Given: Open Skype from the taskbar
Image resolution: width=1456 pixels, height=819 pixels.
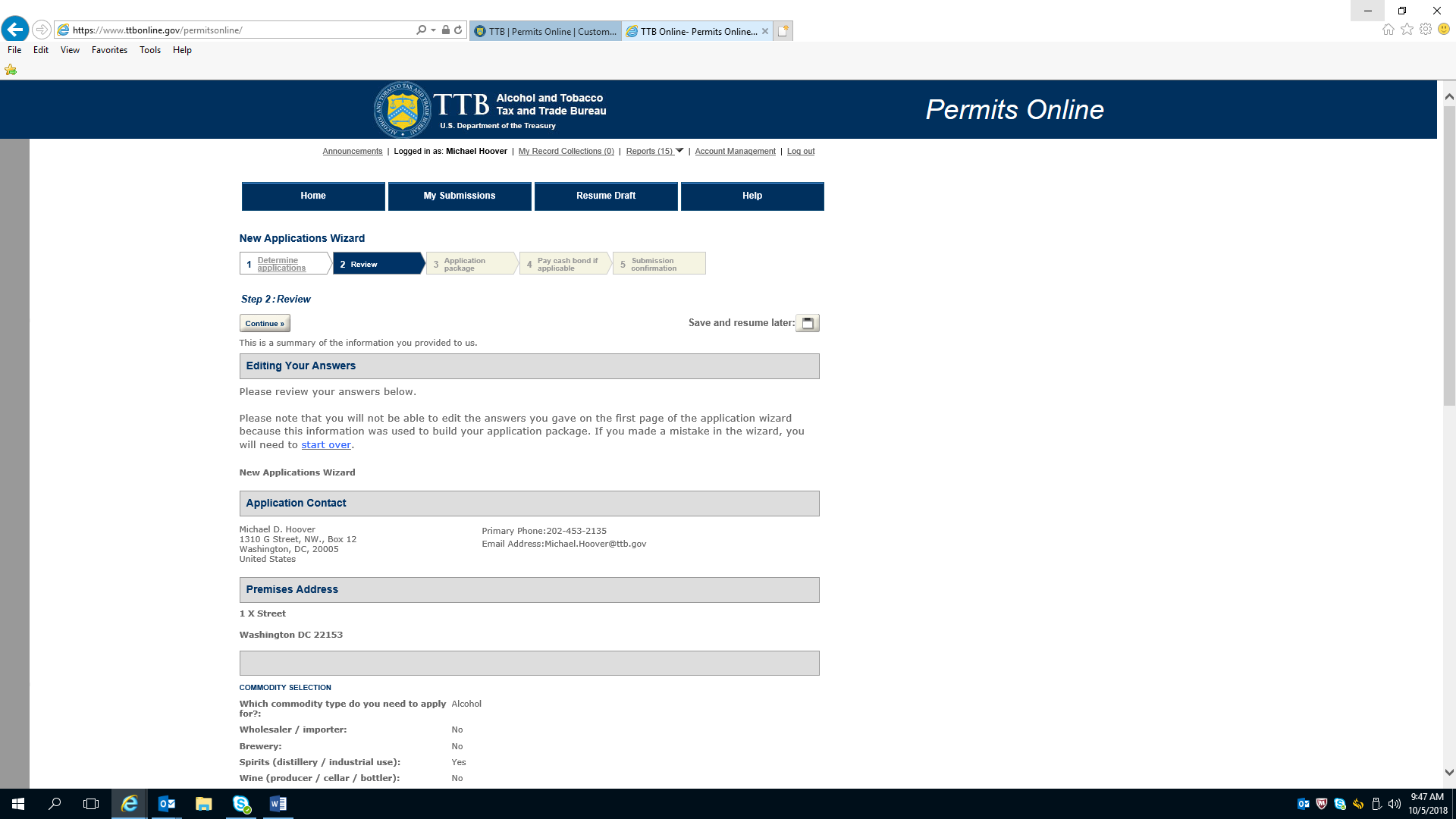Looking at the screenshot, I should (241, 804).
